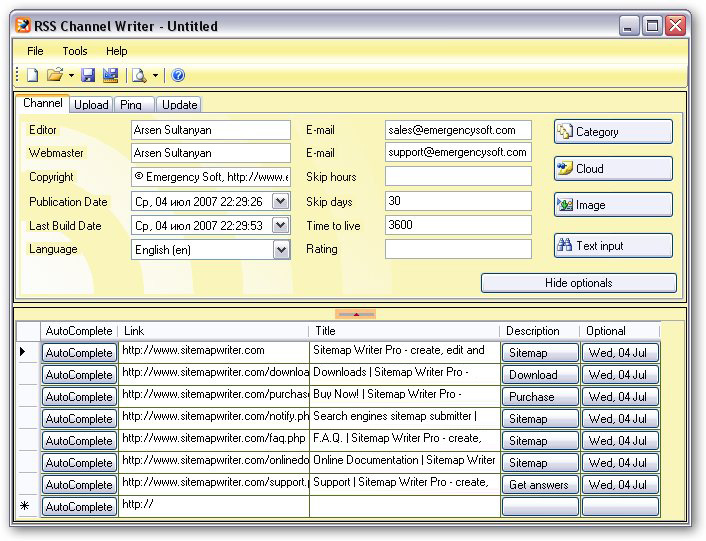Click the Hide optionals button
The height and width of the screenshot is (541, 706).
(x=579, y=283)
